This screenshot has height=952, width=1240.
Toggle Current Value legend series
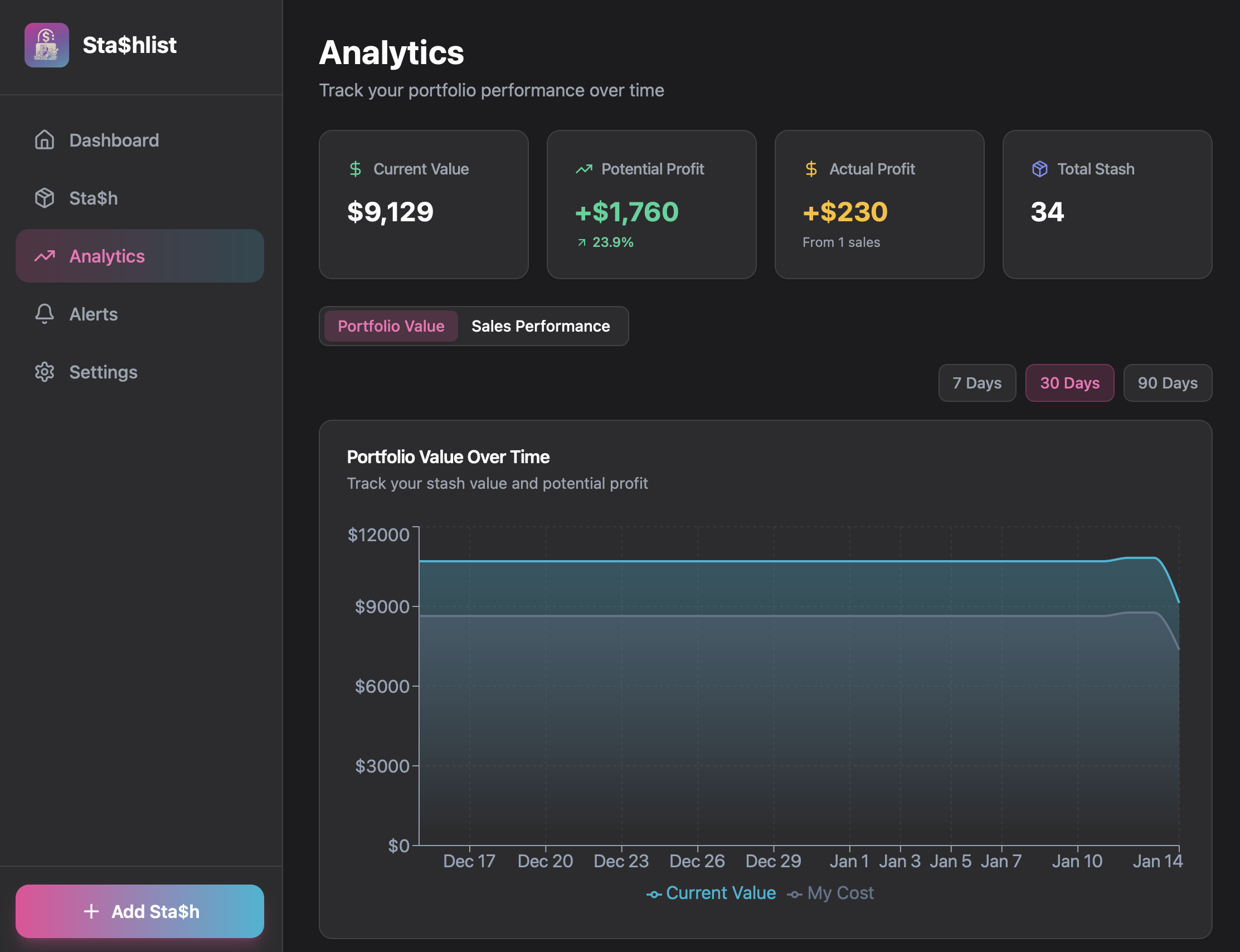point(711,893)
